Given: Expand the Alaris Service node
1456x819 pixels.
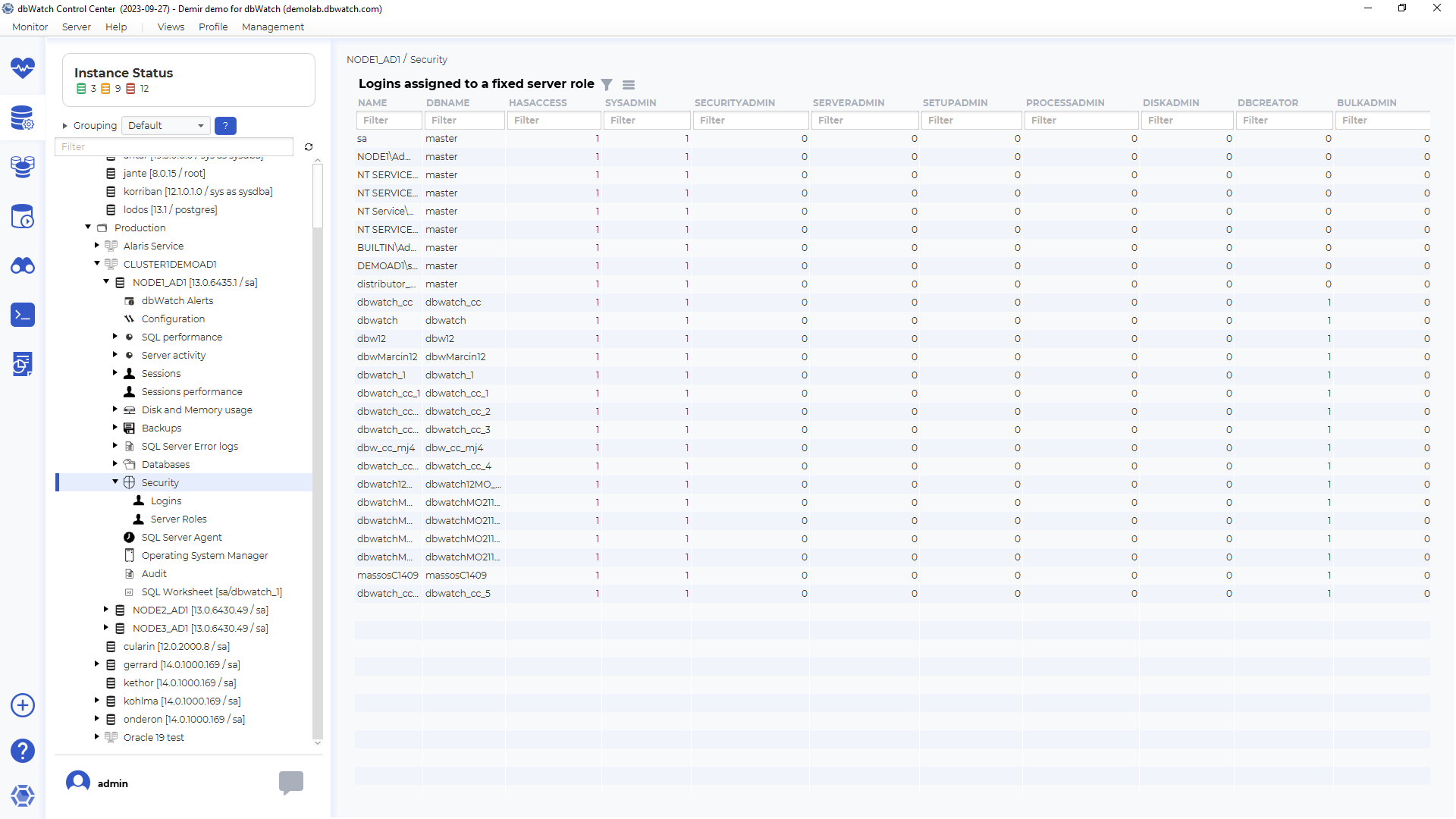Looking at the screenshot, I should [97, 246].
